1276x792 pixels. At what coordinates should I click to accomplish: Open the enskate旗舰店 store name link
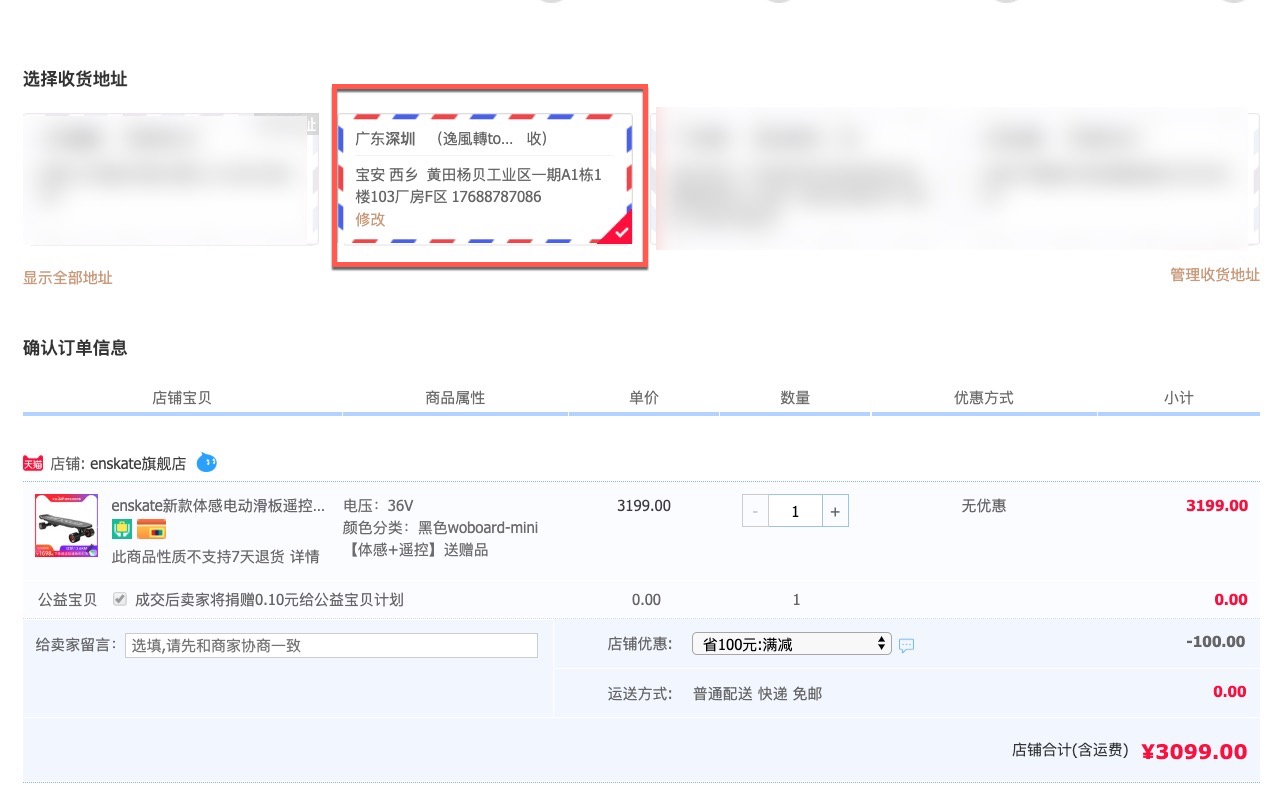pos(138,464)
